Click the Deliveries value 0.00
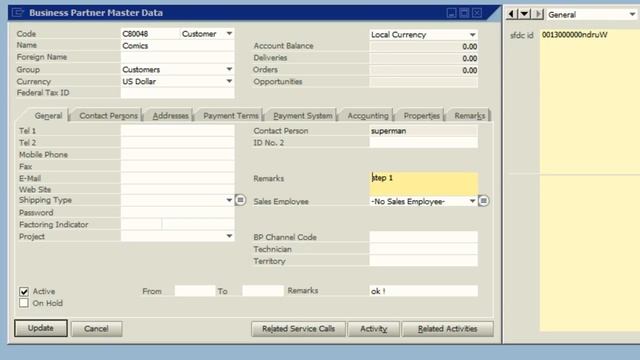The height and width of the screenshot is (360, 640). pos(423,58)
